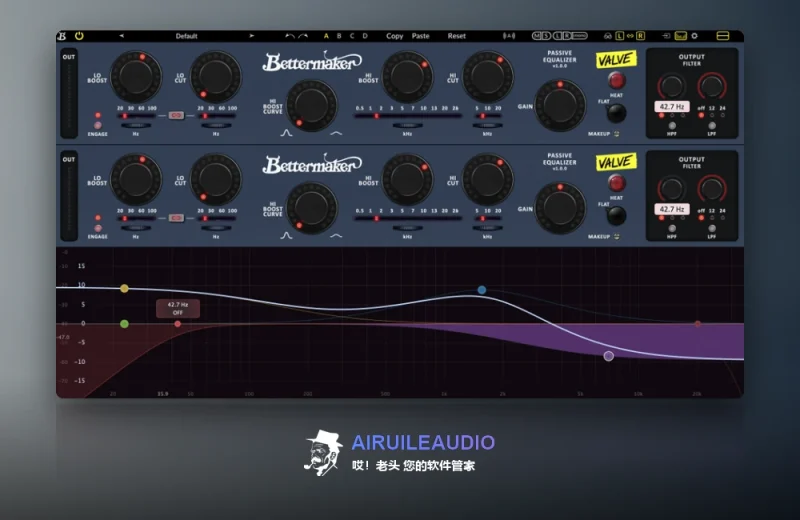Select the green node on EQ graph
Viewport: 800px width, 520px height.
(124, 324)
